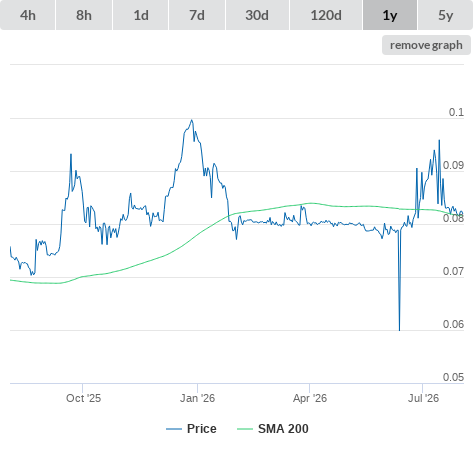Click the 0.09 y-axis label

[453, 165]
